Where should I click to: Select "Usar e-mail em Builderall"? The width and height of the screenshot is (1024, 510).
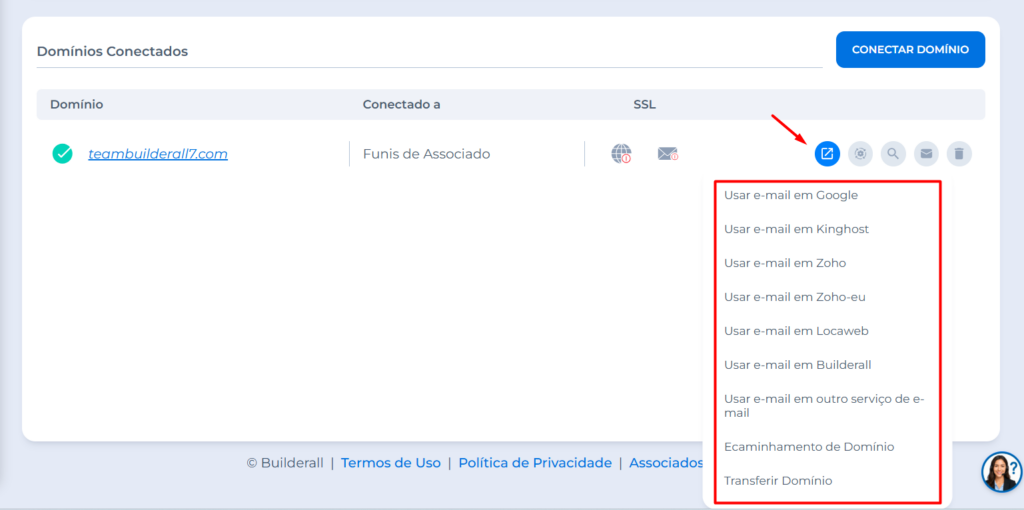click(797, 365)
